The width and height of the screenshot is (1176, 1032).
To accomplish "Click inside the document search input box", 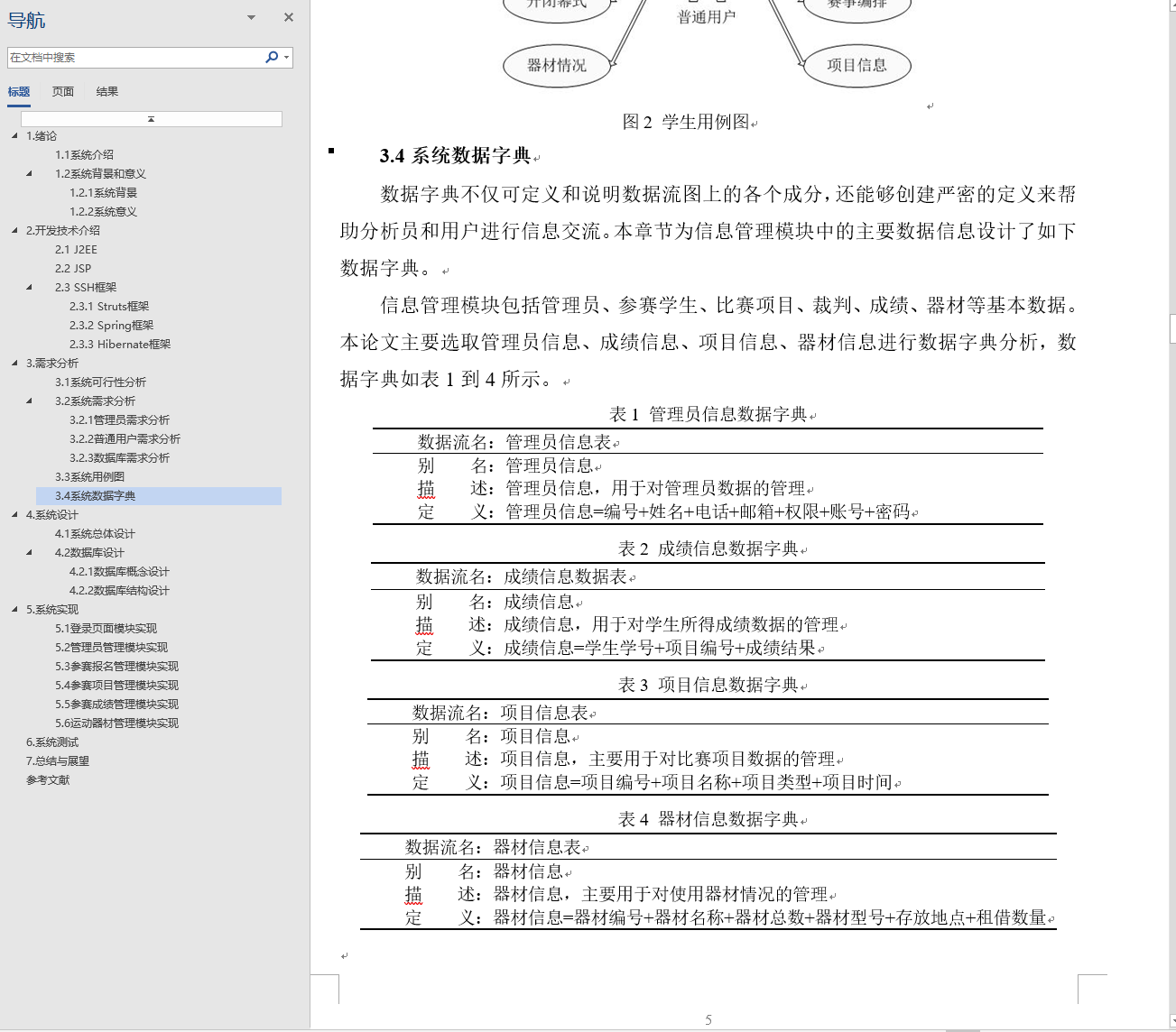I will pyautogui.click(x=135, y=57).
